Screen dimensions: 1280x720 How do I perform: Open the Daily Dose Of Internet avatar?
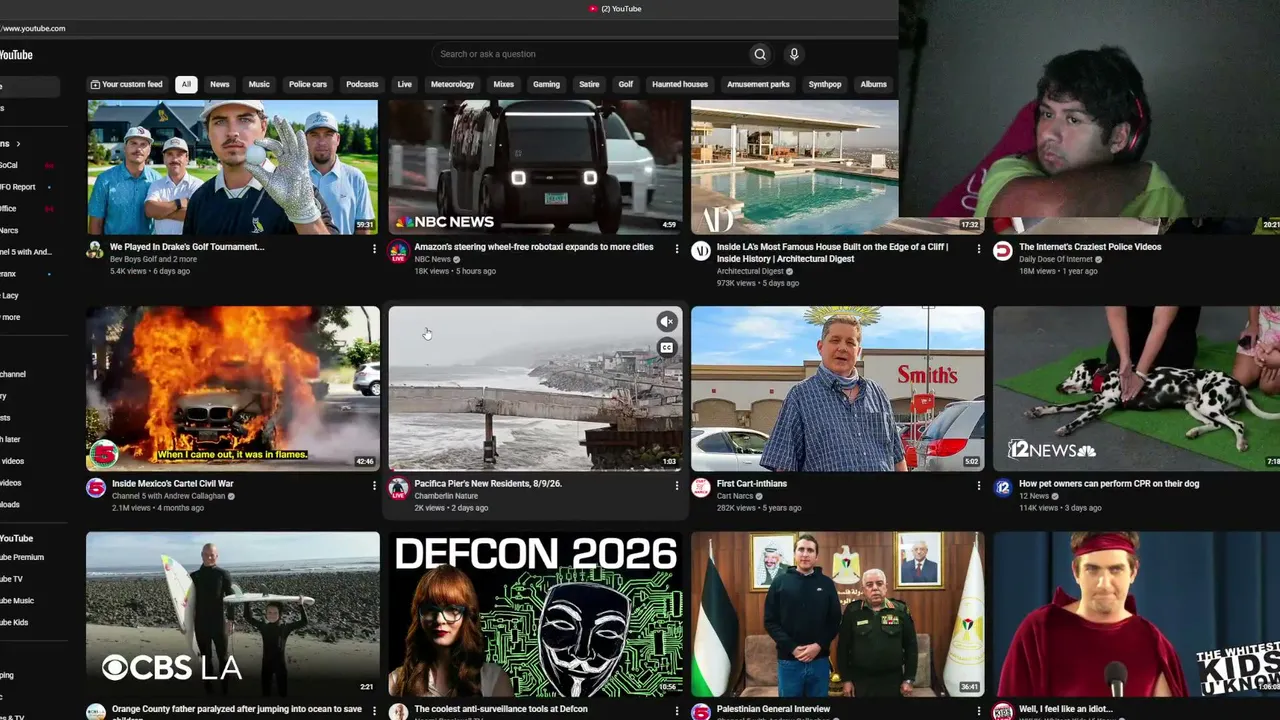point(1003,250)
